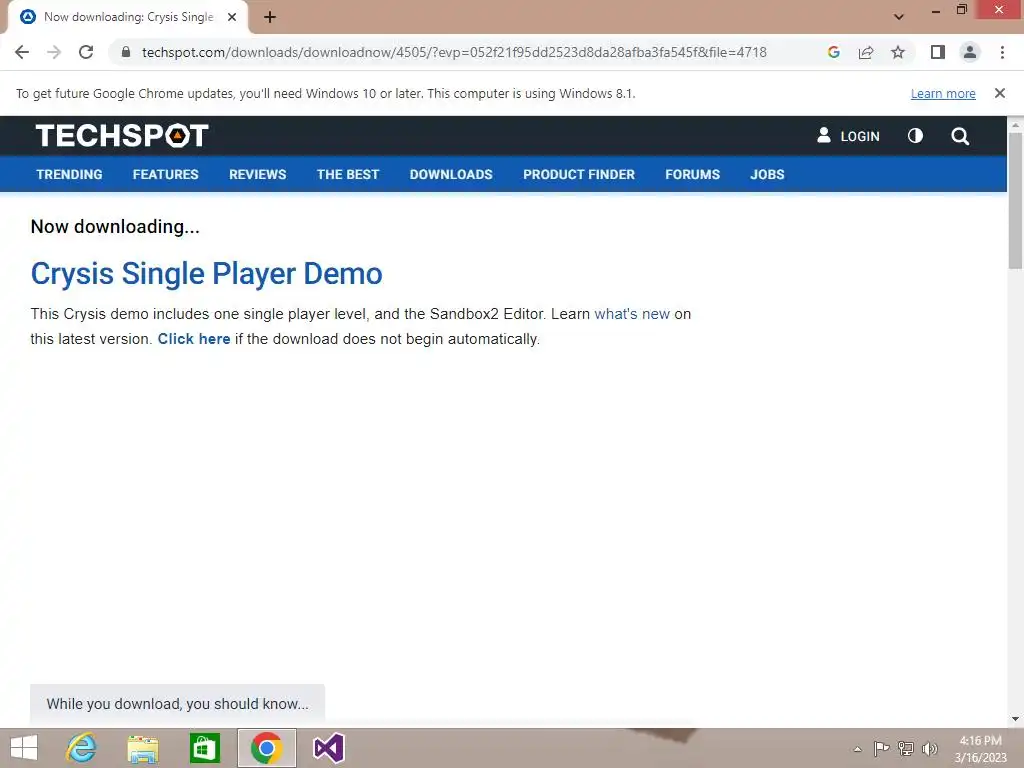The height and width of the screenshot is (768, 1024).
Task: Reload the current page
Action: pos(86,52)
